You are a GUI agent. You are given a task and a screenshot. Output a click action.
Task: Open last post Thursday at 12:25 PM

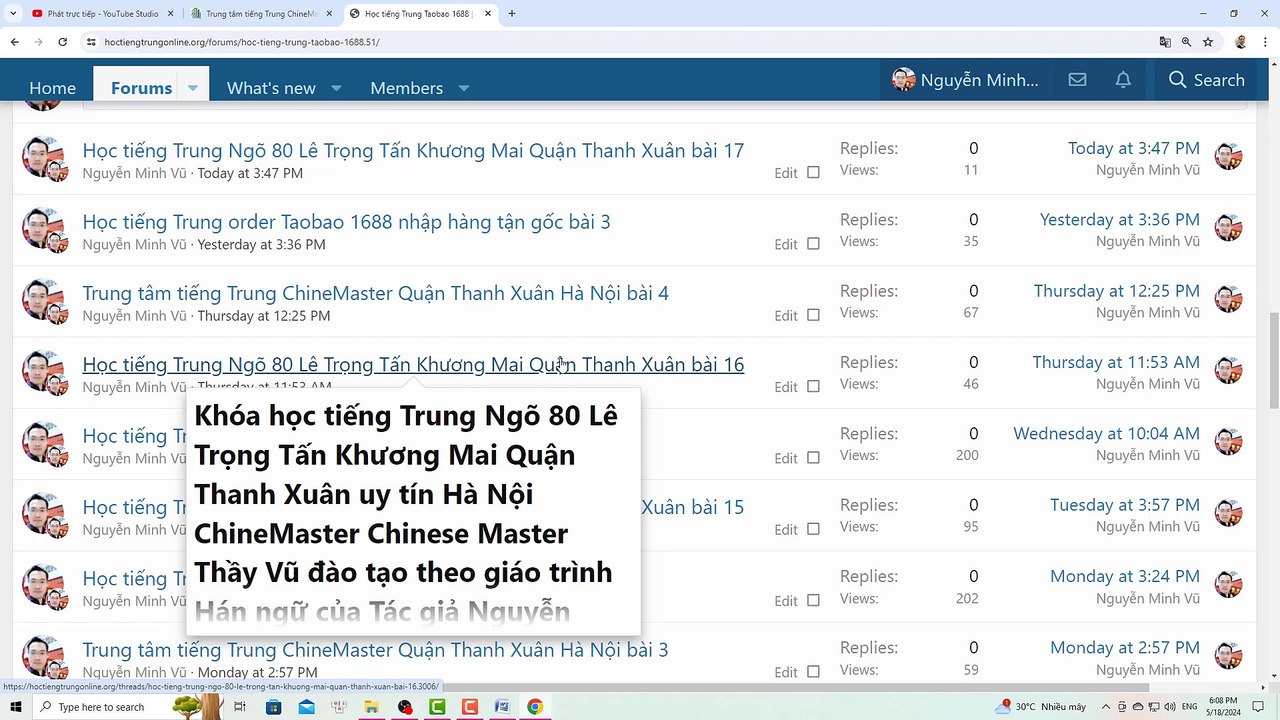point(1116,291)
